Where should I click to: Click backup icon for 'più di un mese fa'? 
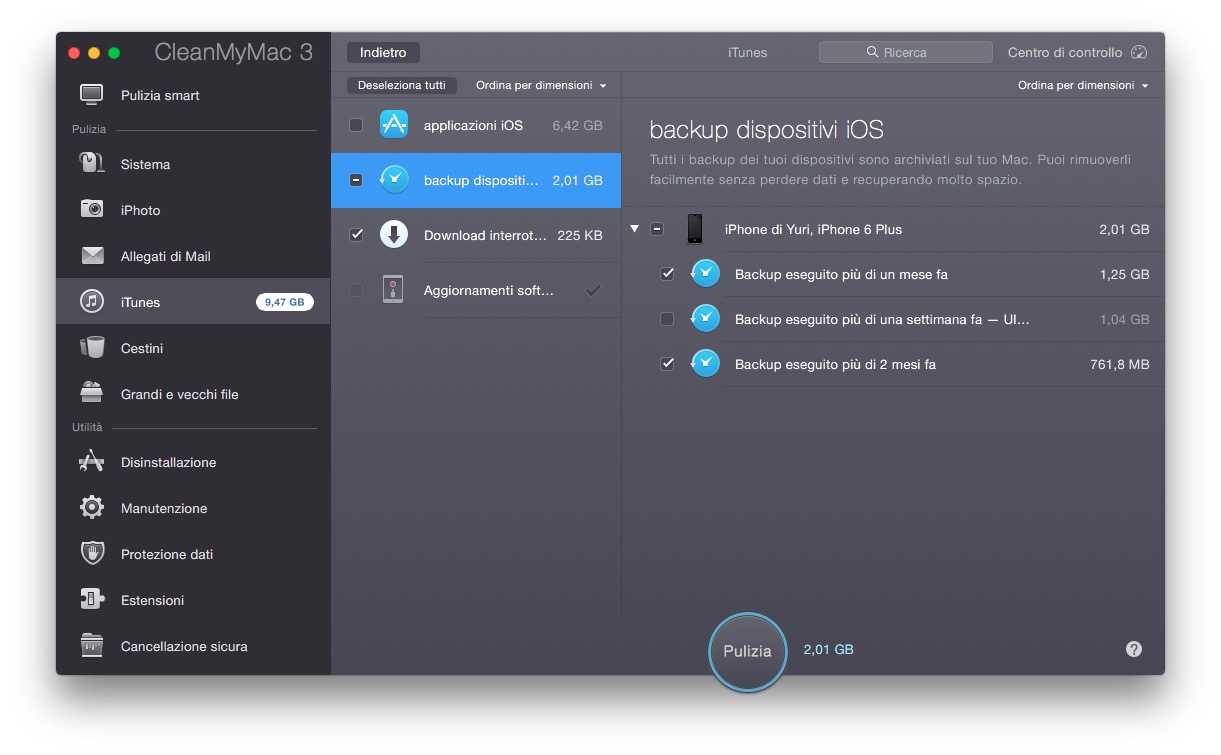coord(705,274)
